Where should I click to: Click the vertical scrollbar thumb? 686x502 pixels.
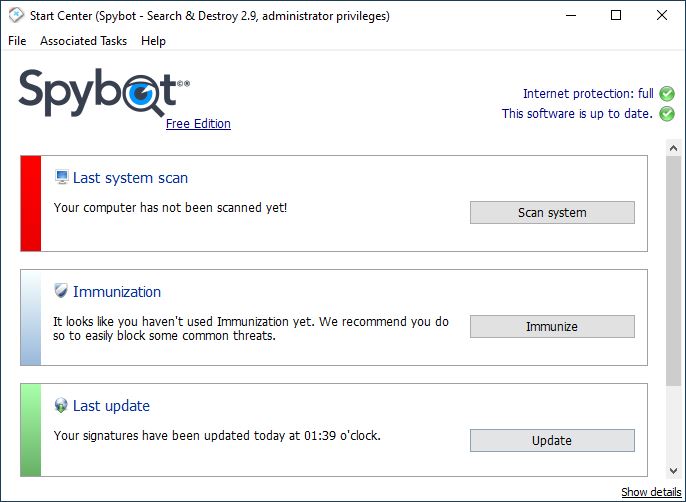(x=673, y=271)
